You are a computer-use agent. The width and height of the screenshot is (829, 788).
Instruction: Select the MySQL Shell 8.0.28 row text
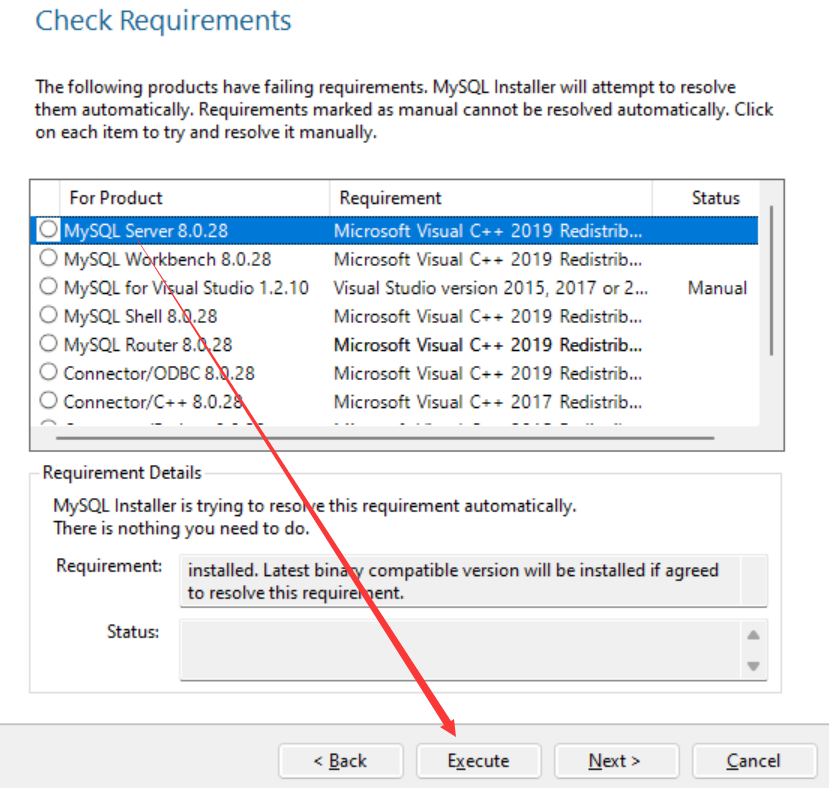[141, 316]
